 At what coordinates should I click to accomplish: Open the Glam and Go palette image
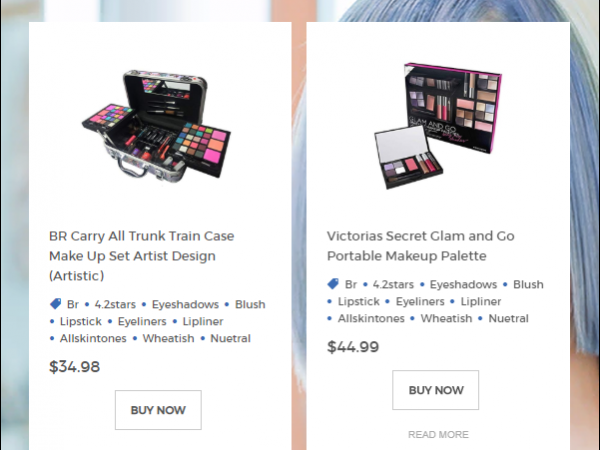438,126
